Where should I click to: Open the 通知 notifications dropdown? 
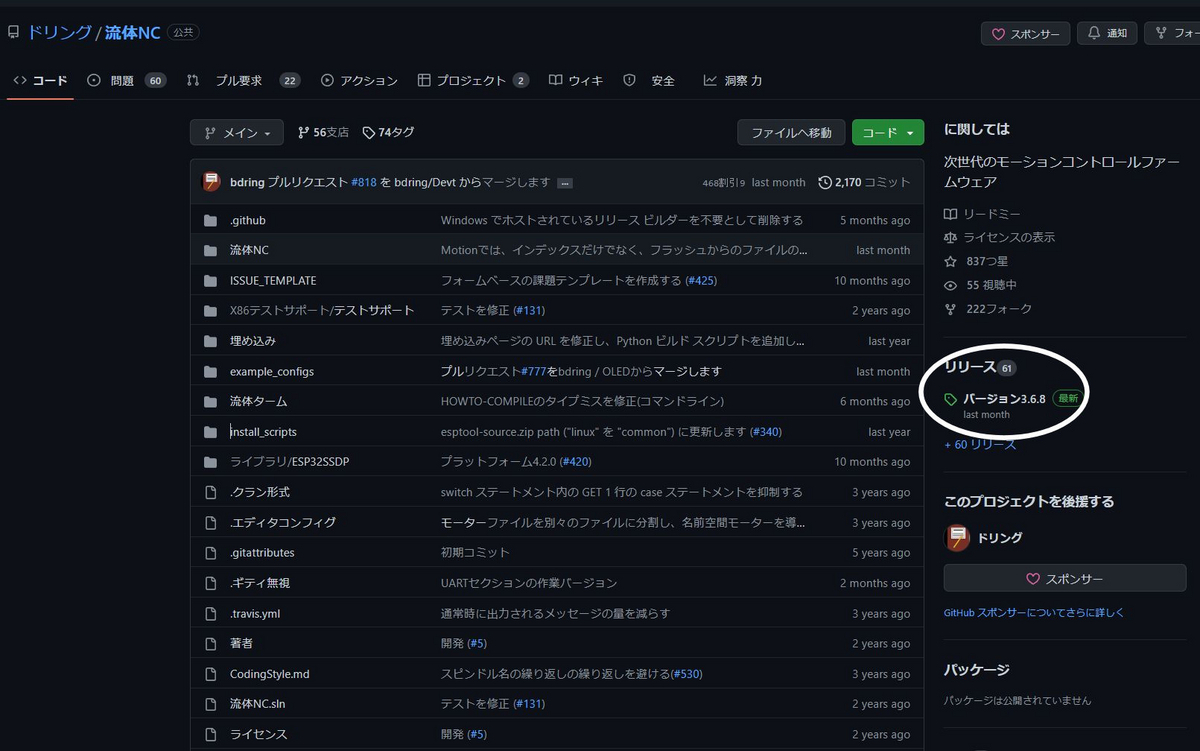[x=1107, y=33]
